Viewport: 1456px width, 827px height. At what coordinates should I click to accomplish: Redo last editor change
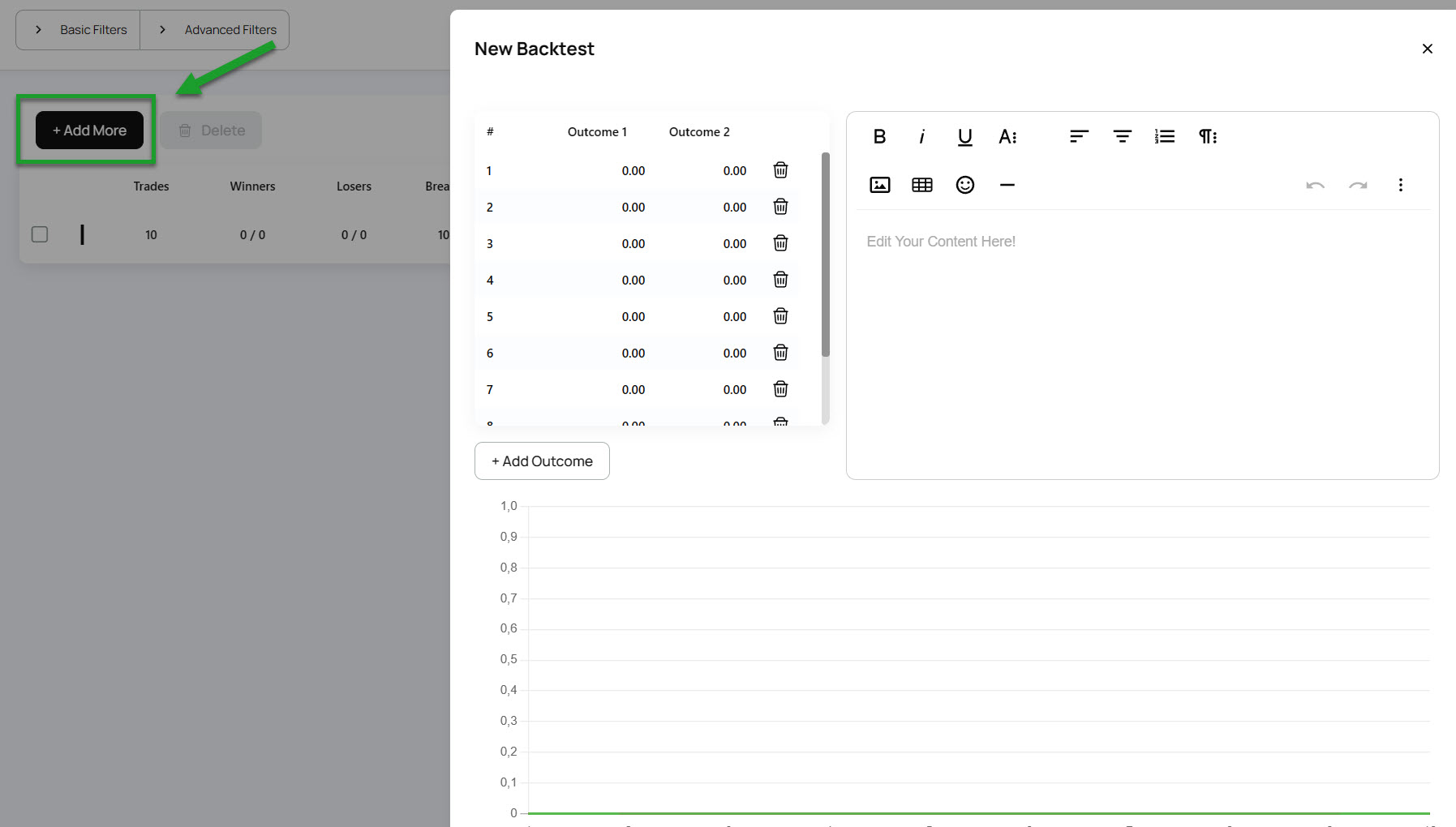point(1358,185)
